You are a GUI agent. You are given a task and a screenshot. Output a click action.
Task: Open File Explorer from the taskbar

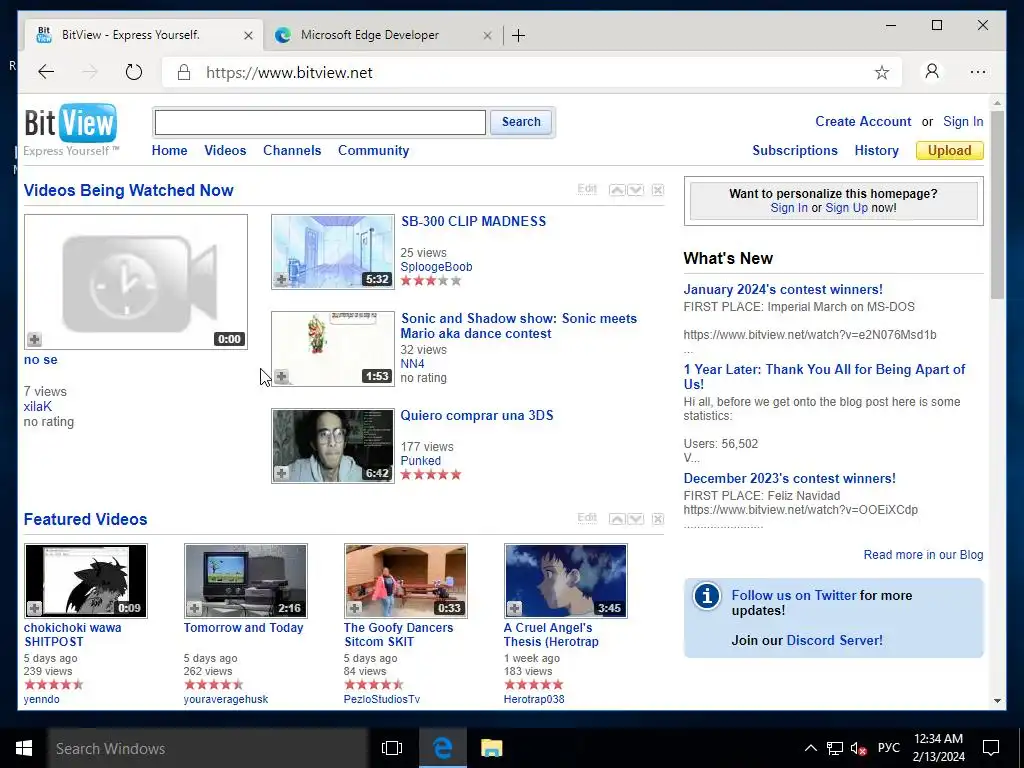[491, 748]
